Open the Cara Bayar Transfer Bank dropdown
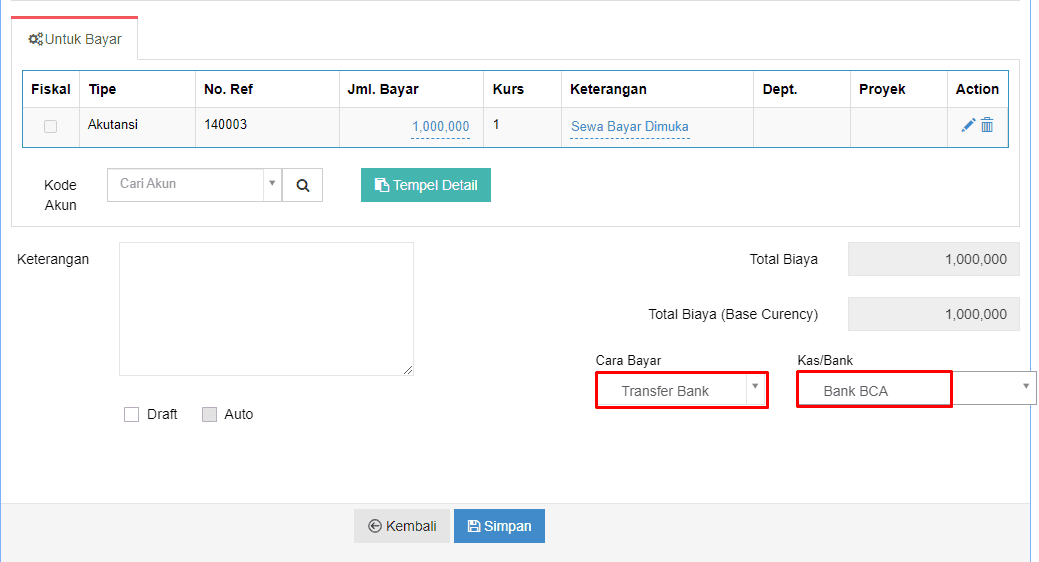The width and height of the screenshot is (1039, 562). (x=682, y=390)
